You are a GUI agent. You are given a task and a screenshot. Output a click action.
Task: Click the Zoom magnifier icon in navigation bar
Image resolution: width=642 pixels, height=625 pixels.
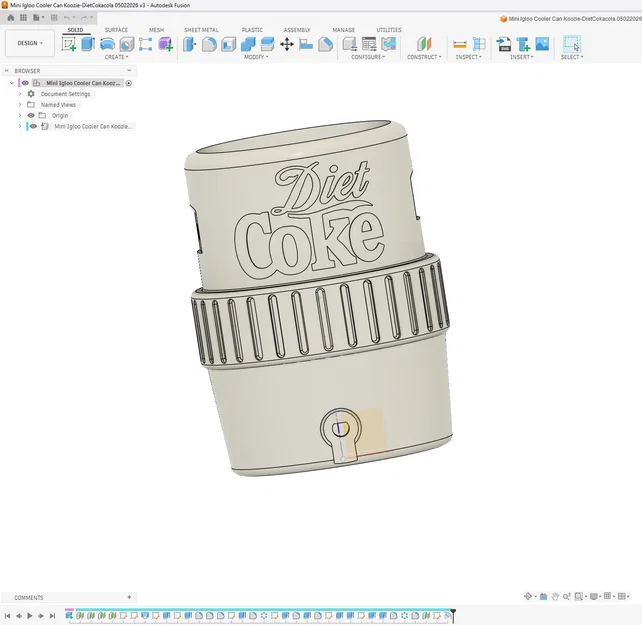click(566, 596)
